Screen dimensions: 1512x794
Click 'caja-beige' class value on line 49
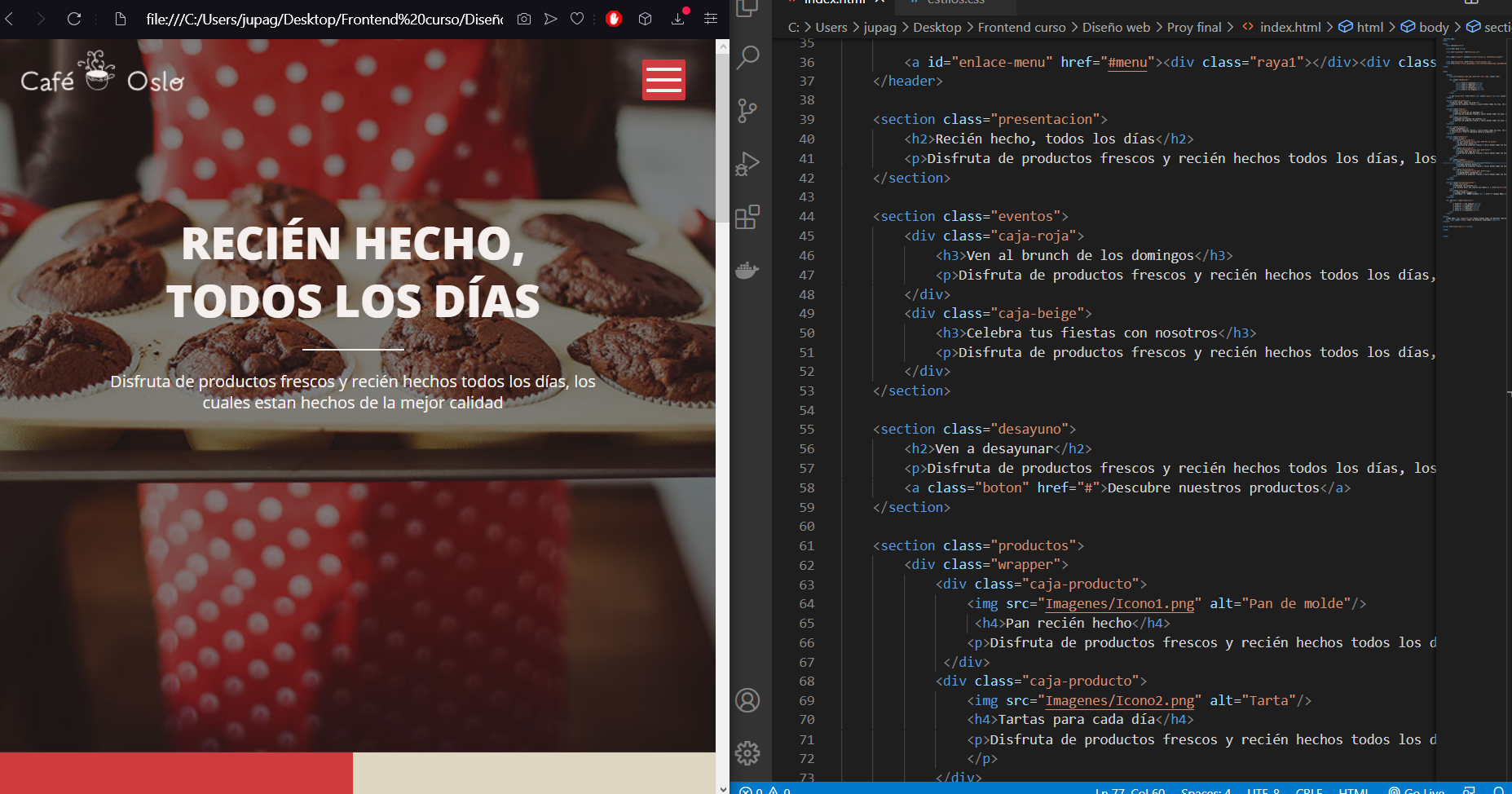coord(1038,313)
